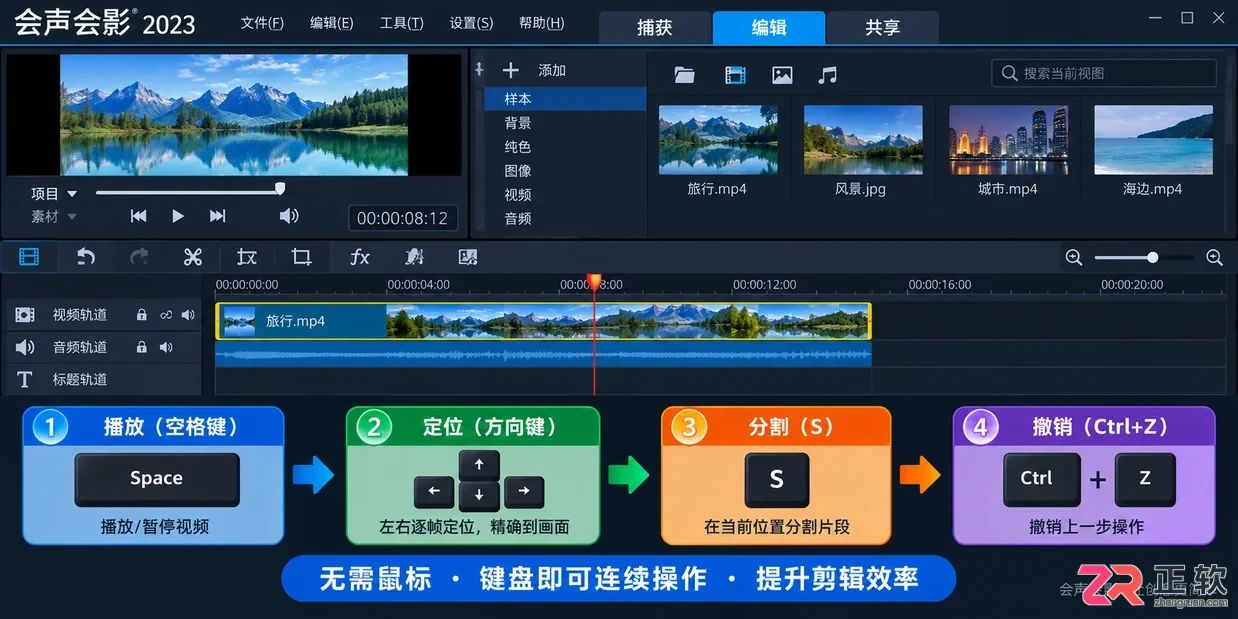Select the 纯色 library category

point(565,147)
